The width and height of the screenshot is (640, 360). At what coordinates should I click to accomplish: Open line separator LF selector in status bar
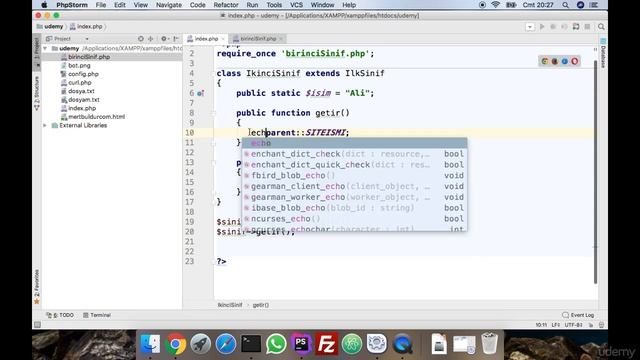(556, 325)
